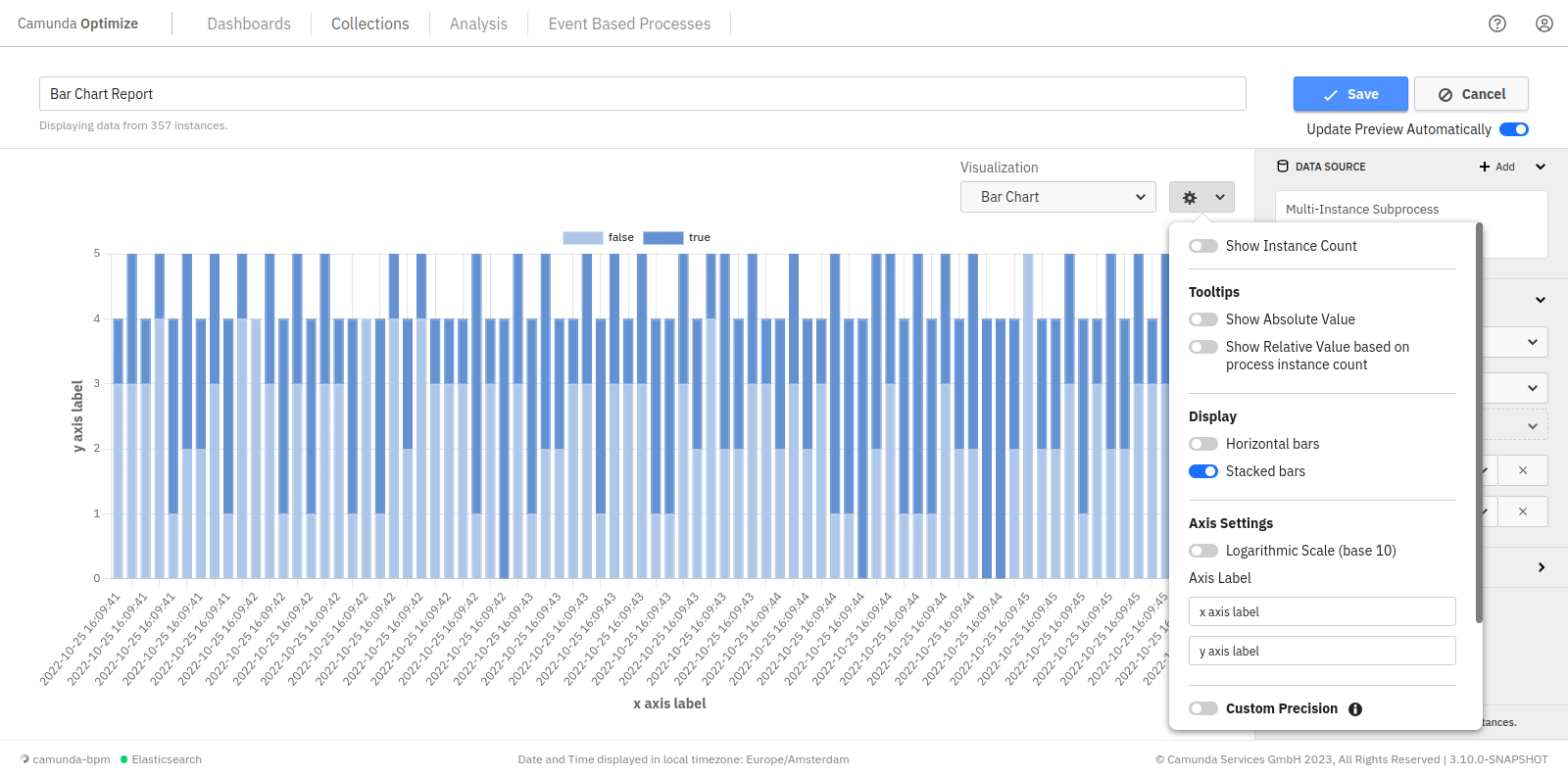Image resolution: width=1568 pixels, height=777 pixels.
Task: Enable Show Absolute Value tooltip toggle
Action: (1203, 319)
